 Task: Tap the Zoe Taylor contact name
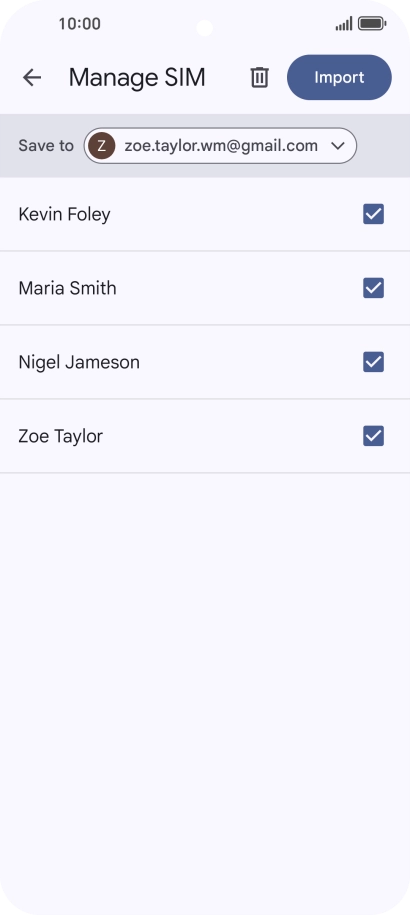click(61, 436)
